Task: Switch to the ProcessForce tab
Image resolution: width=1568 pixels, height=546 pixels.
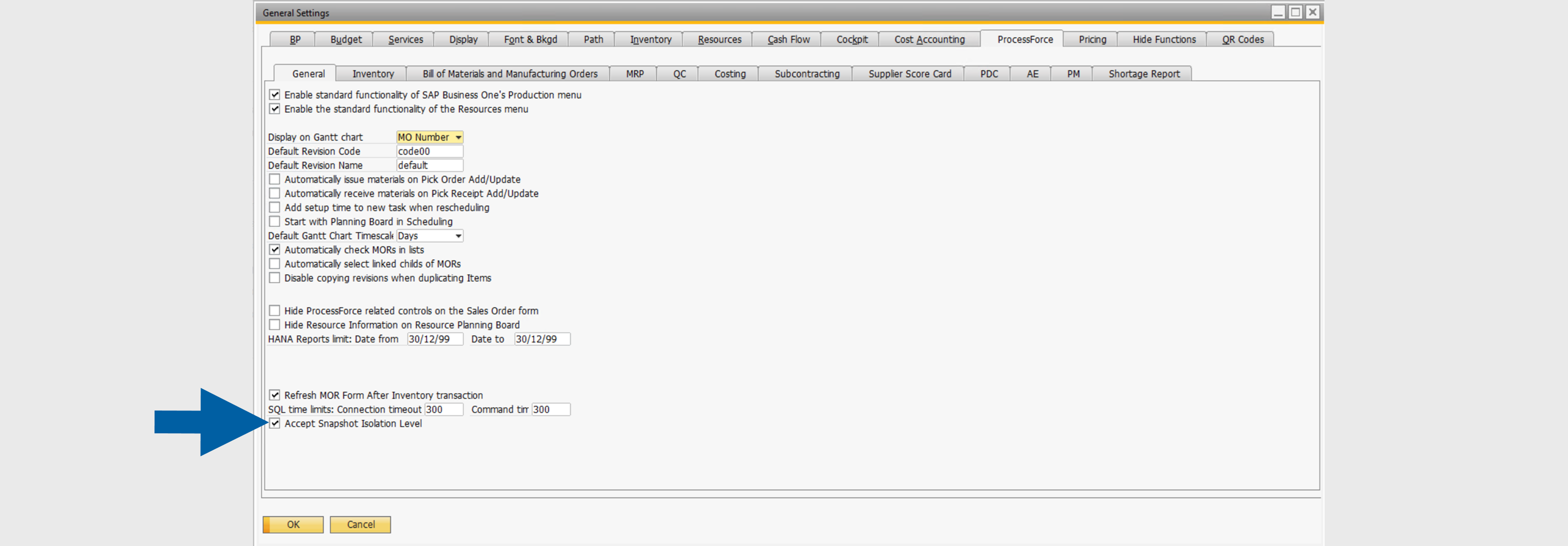Action: (1025, 39)
